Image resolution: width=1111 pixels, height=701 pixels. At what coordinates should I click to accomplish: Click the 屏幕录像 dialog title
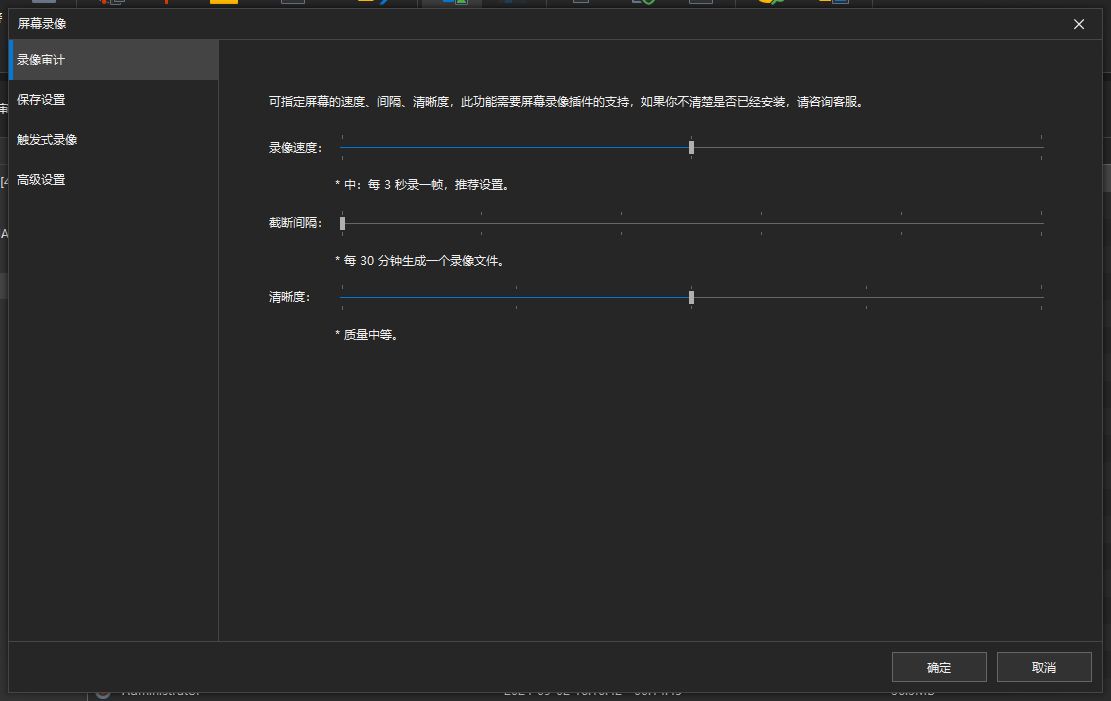click(x=42, y=24)
